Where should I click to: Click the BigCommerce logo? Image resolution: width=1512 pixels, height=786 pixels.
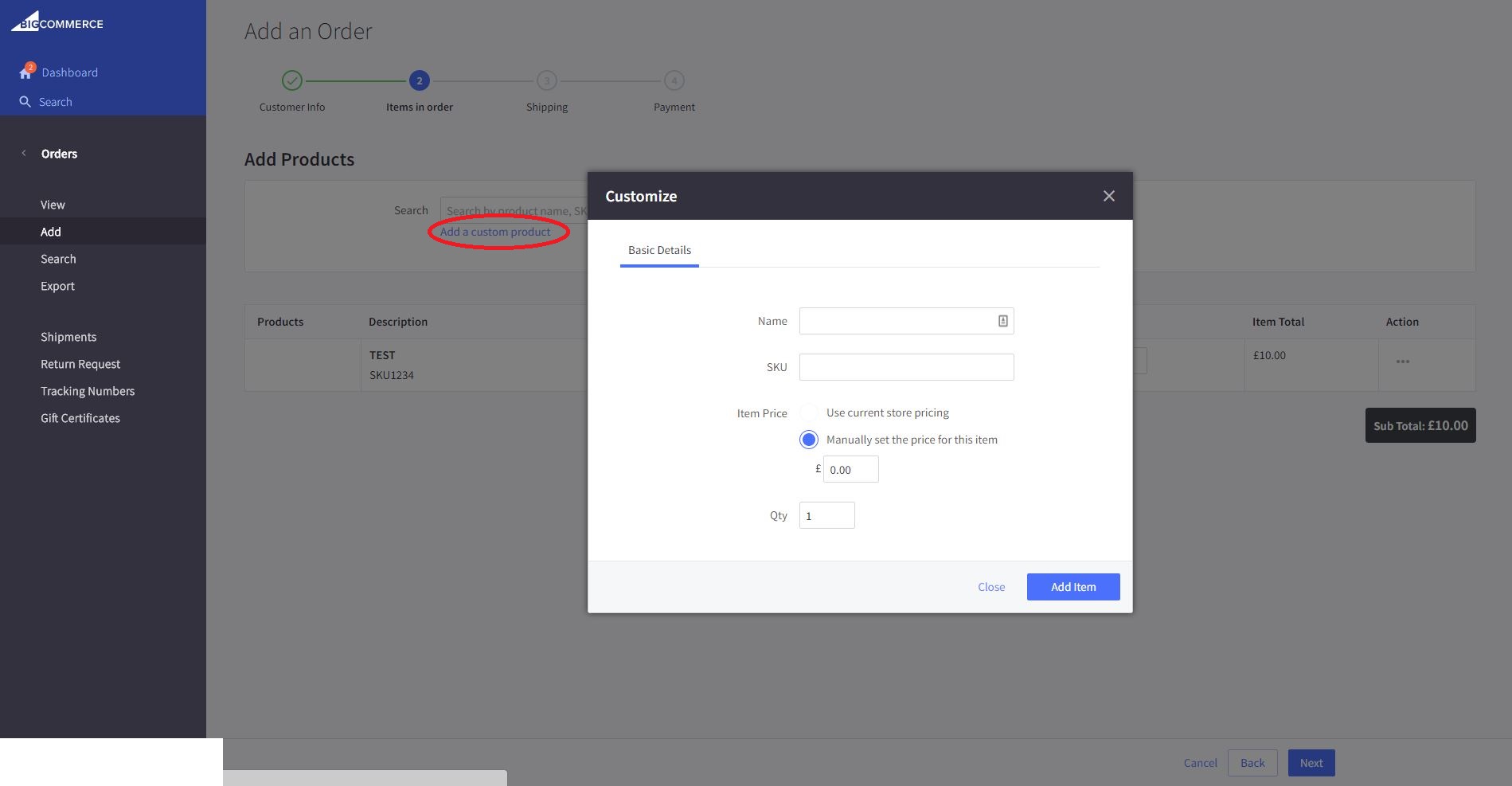point(57,22)
